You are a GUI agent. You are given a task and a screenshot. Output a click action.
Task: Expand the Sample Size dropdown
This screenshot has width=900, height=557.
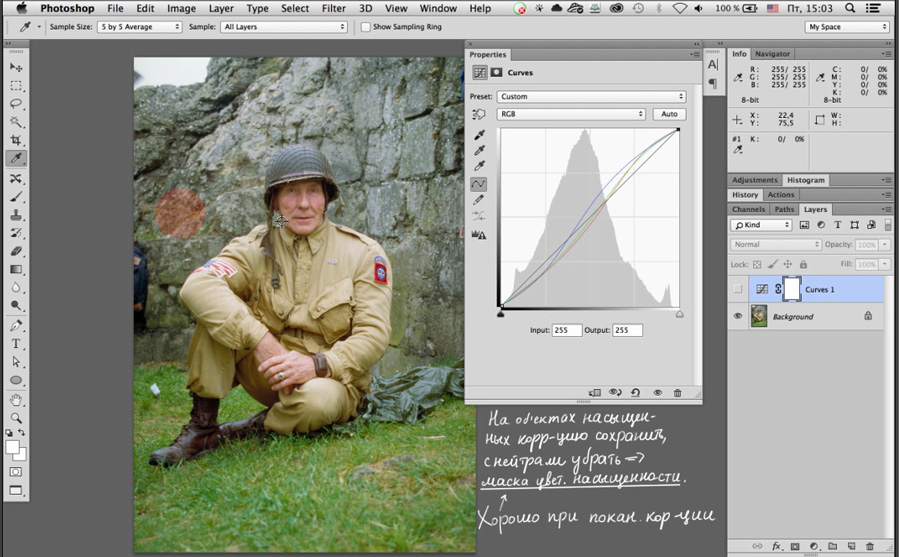click(139, 27)
